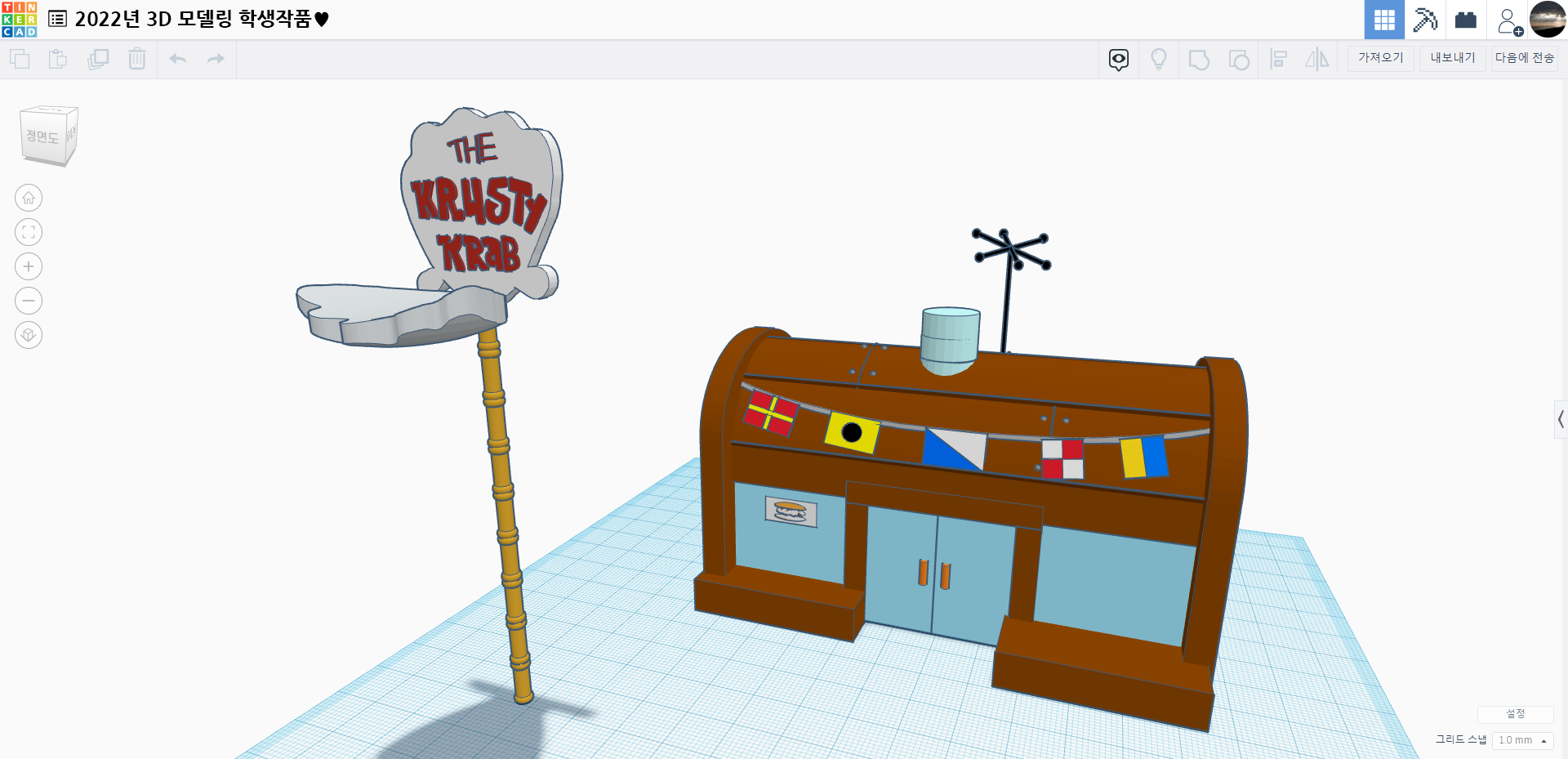
Task: Click the 정면도 view cube face
Action: tap(44, 136)
